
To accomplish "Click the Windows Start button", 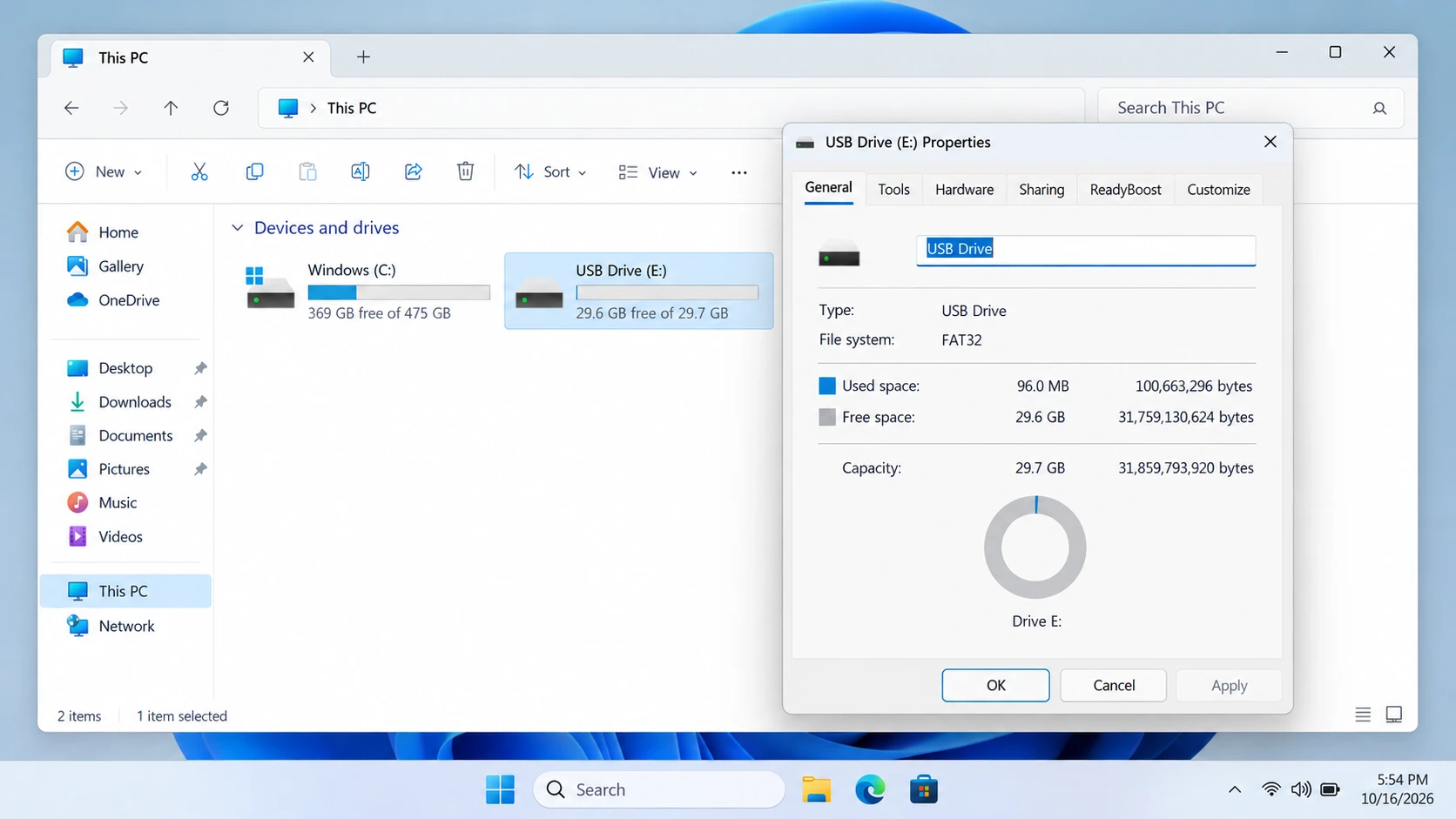I will (500, 789).
